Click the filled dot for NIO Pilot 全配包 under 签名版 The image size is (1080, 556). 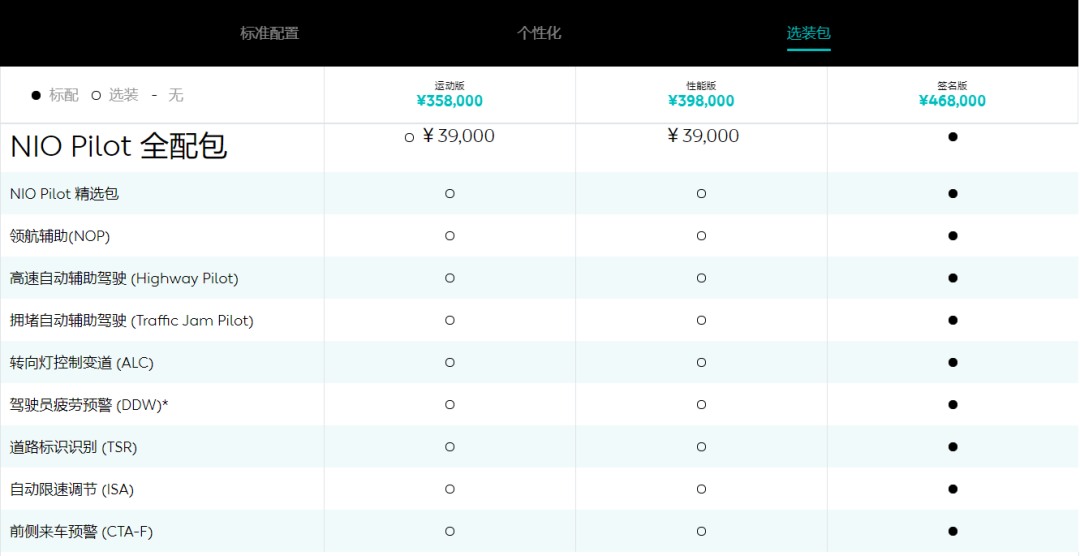pos(953,136)
